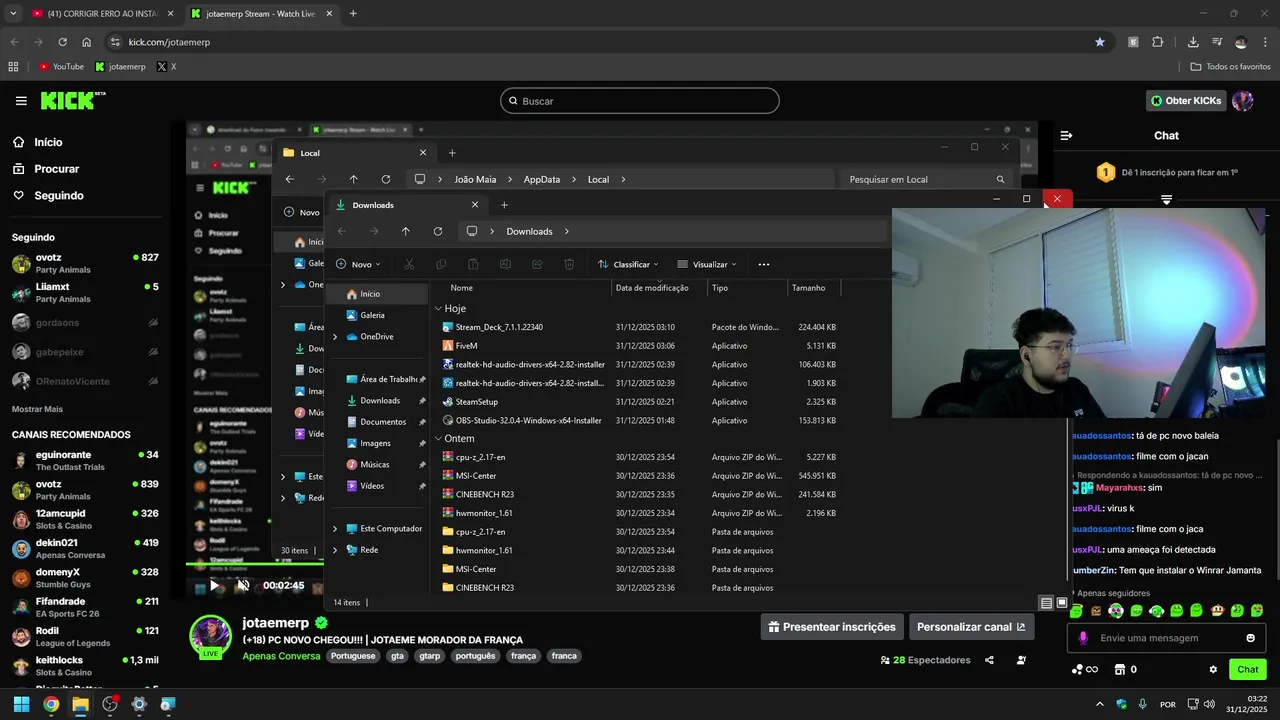This screenshot has height=720, width=1280.
Task: Open the chat shop icon
Action: 1121,669
